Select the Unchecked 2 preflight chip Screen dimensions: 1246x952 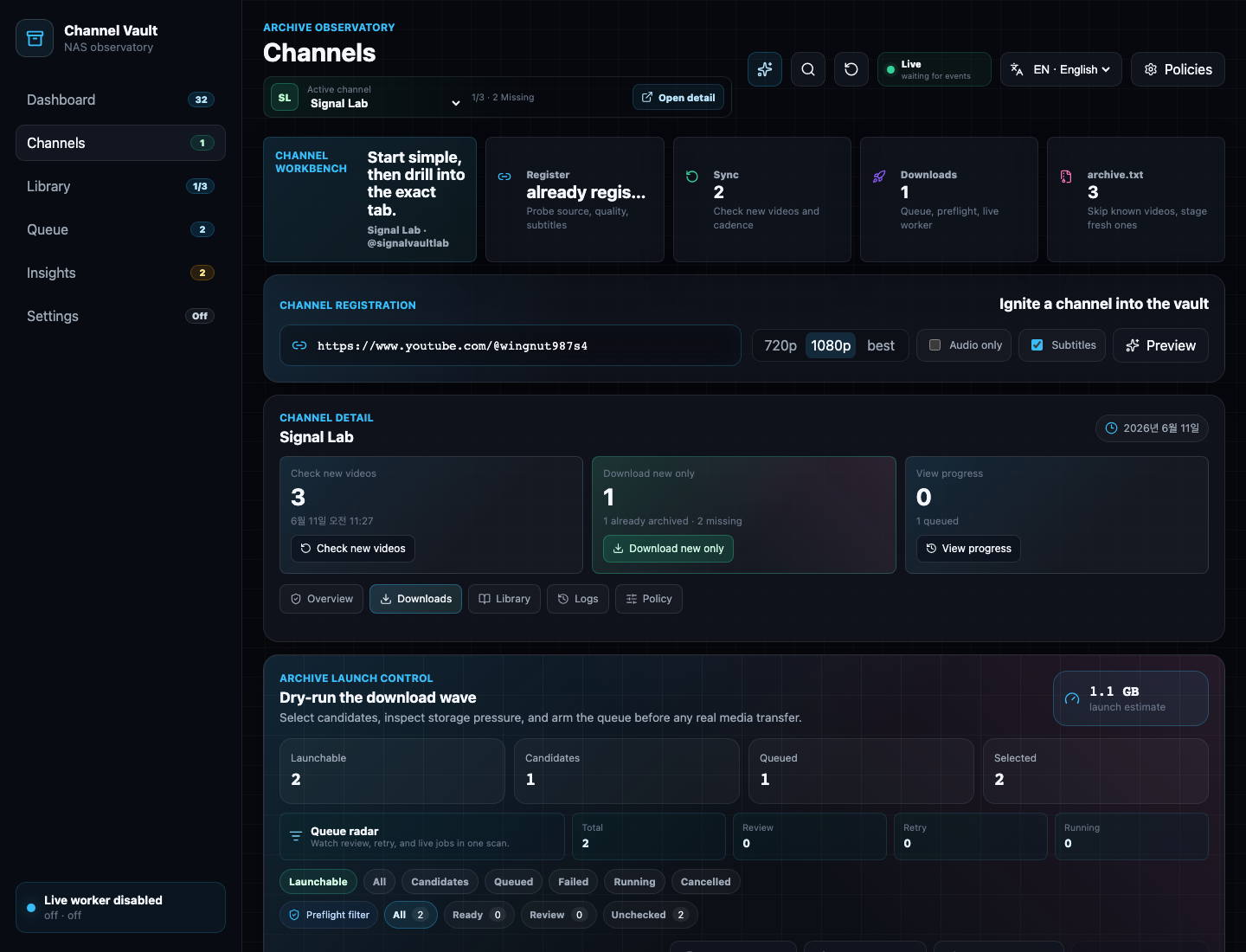point(650,915)
